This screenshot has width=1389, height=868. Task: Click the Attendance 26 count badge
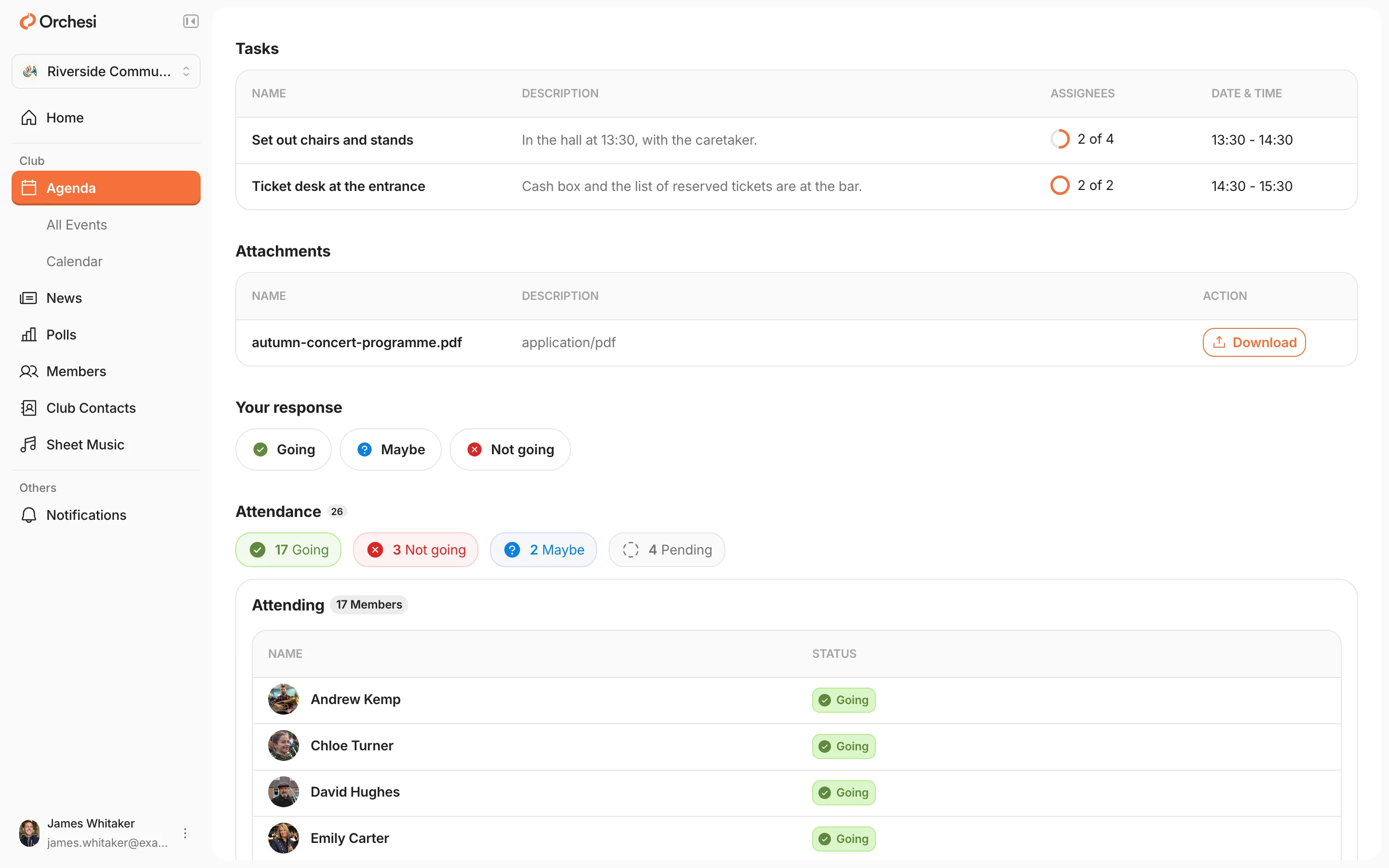pos(337,512)
